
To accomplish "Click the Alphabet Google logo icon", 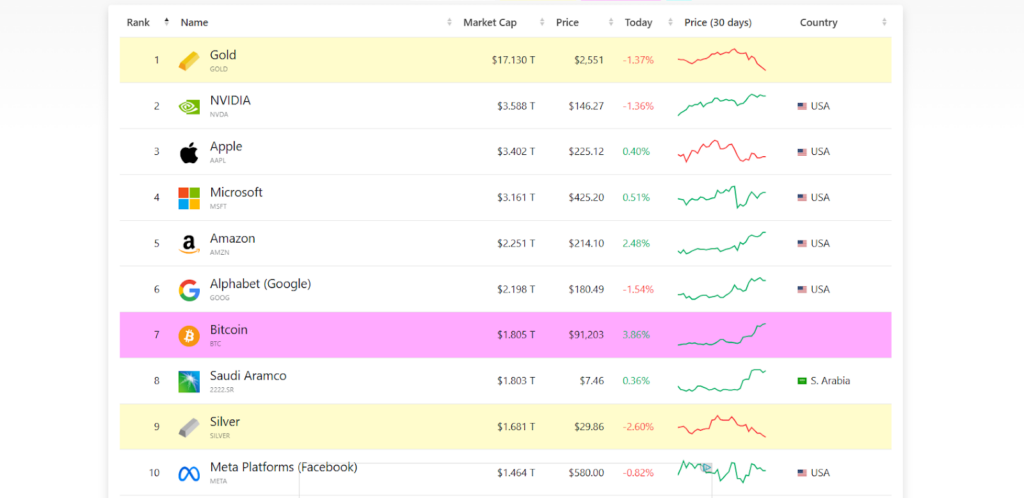I will tap(189, 290).
